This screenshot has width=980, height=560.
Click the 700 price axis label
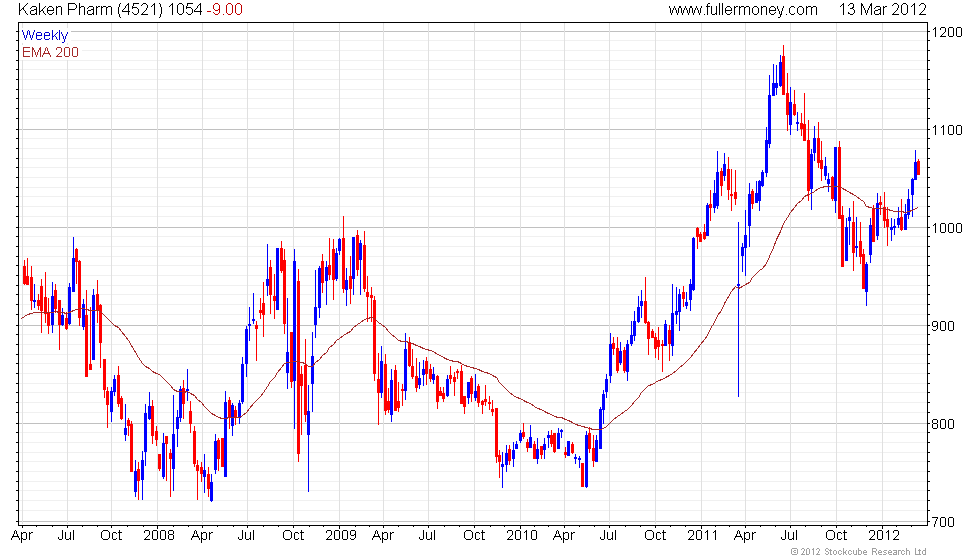tap(943, 522)
